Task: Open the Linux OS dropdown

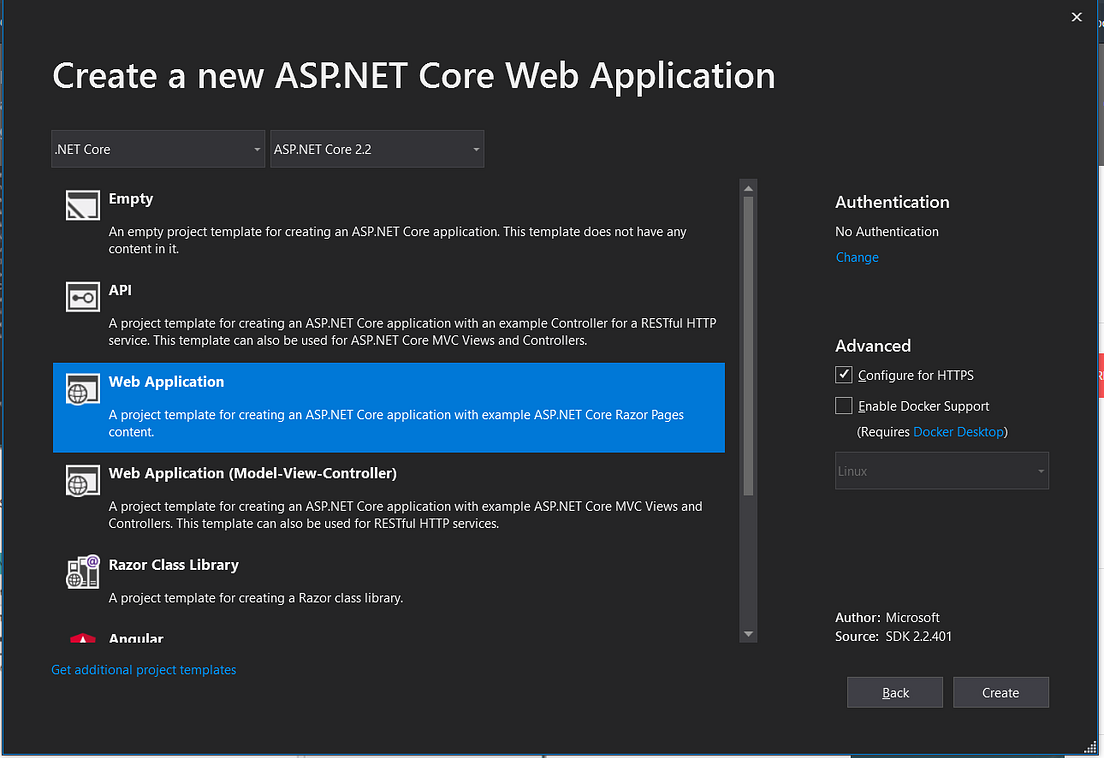Action: (941, 470)
